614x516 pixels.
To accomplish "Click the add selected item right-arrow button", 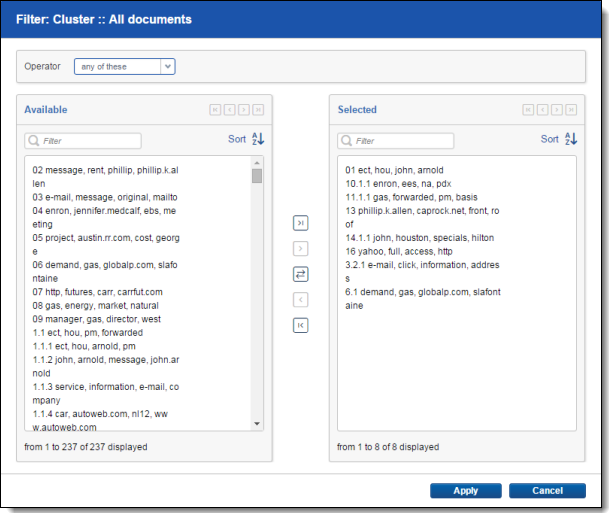I will coord(300,248).
